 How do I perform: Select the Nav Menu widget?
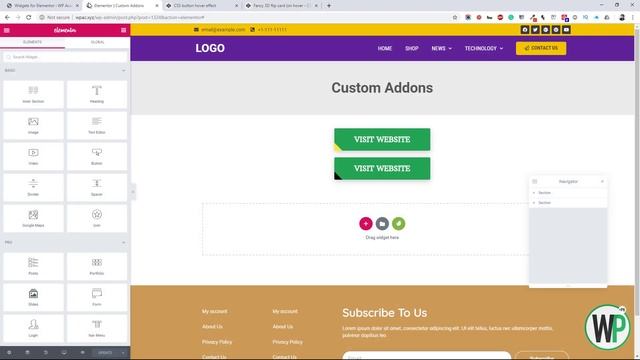(97, 329)
